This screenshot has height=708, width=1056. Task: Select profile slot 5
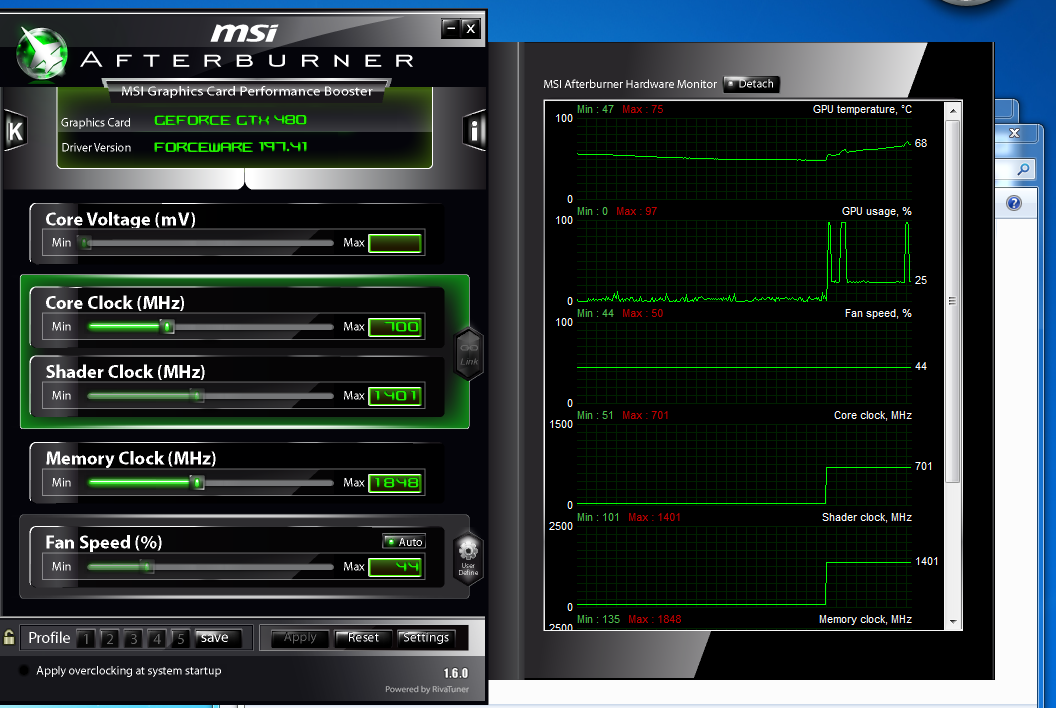180,638
